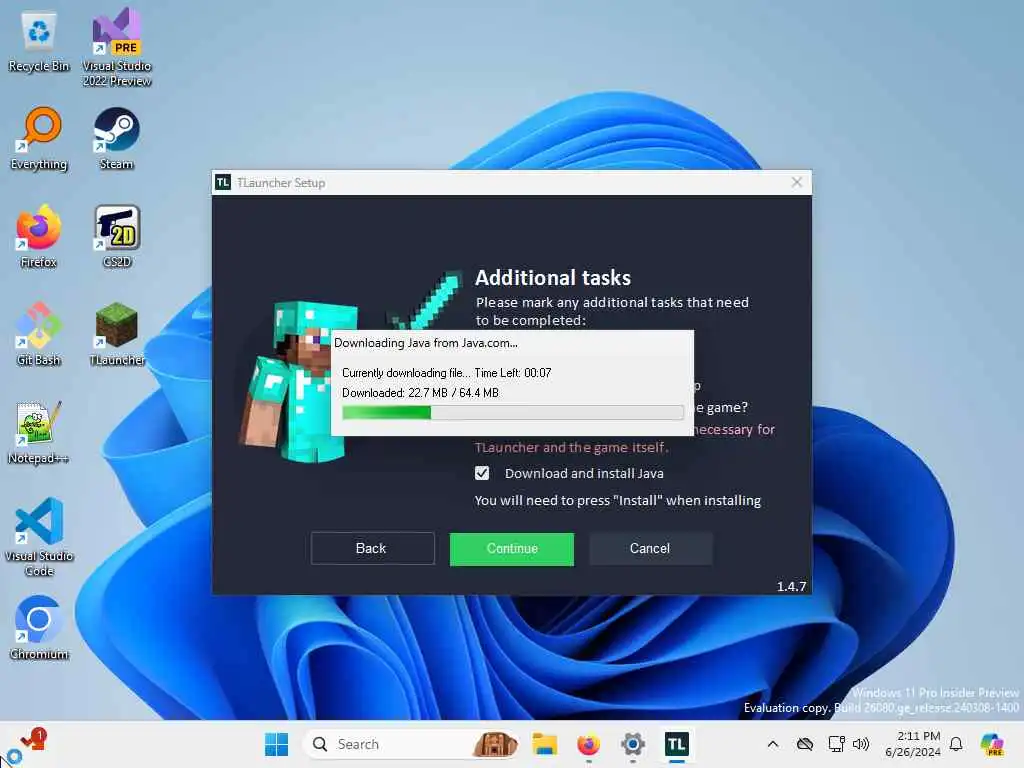This screenshot has width=1024, height=768.
Task: Select the TLauncher desktop shortcut
Action: tap(117, 334)
